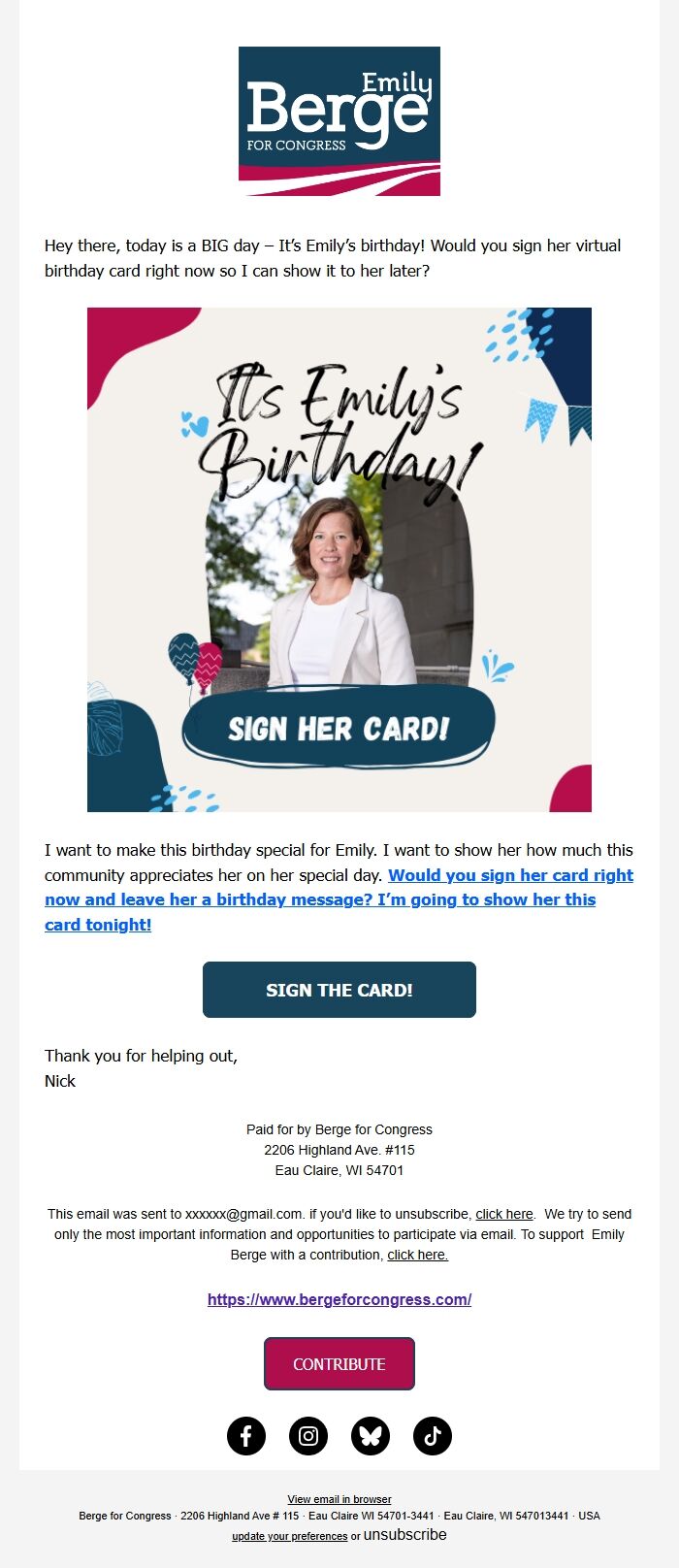Viewport: 679px width, 1568px height.
Task: Select the Bluesky butterfly icon
Action: pos(372,1435)
